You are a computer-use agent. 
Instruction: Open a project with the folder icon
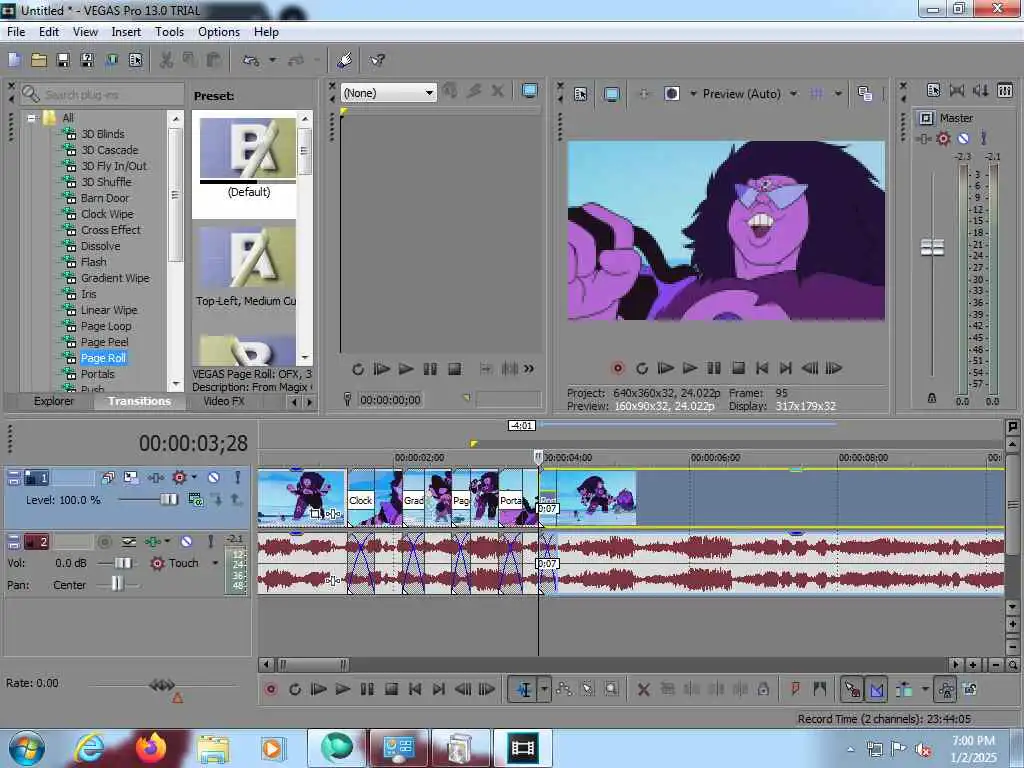(39, 60)
